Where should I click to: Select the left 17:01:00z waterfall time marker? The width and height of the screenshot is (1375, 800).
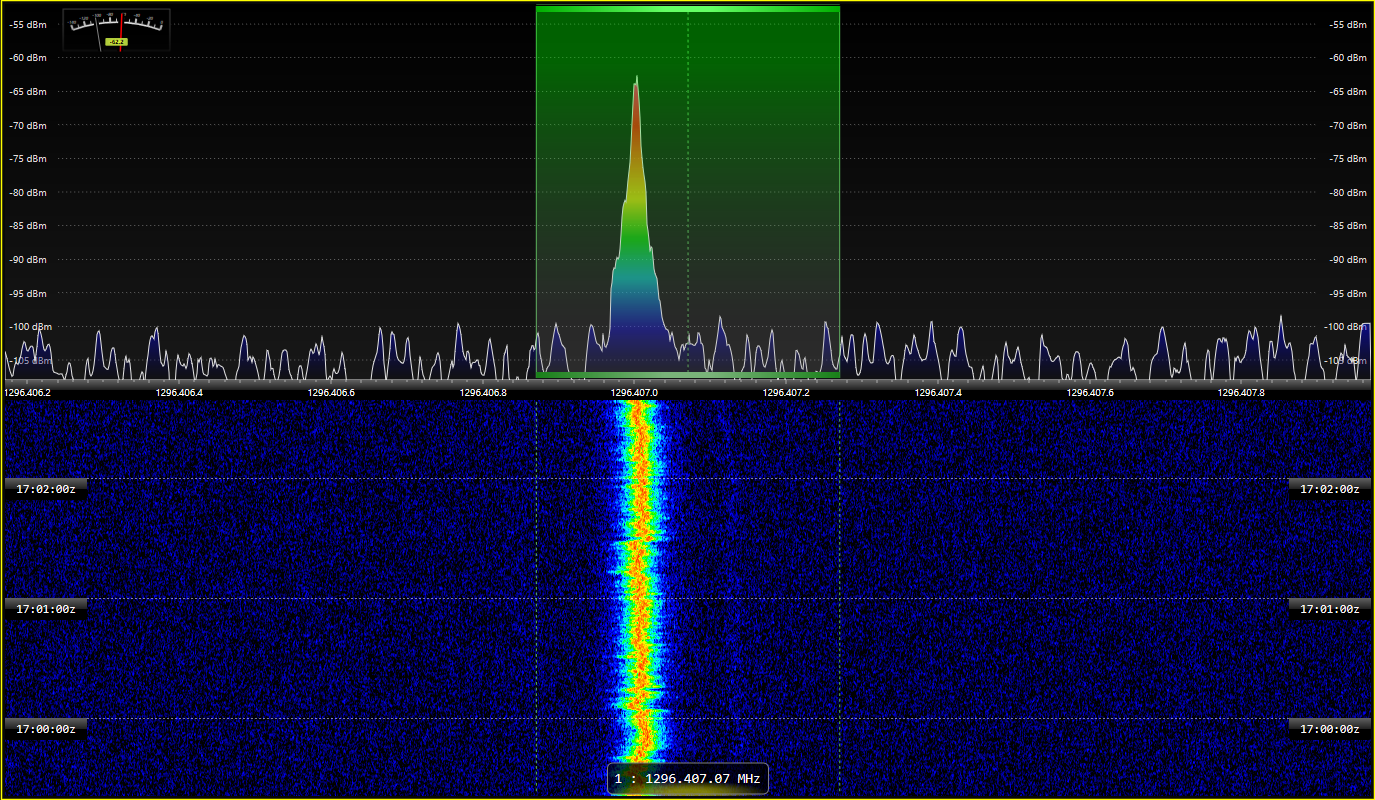46,609
